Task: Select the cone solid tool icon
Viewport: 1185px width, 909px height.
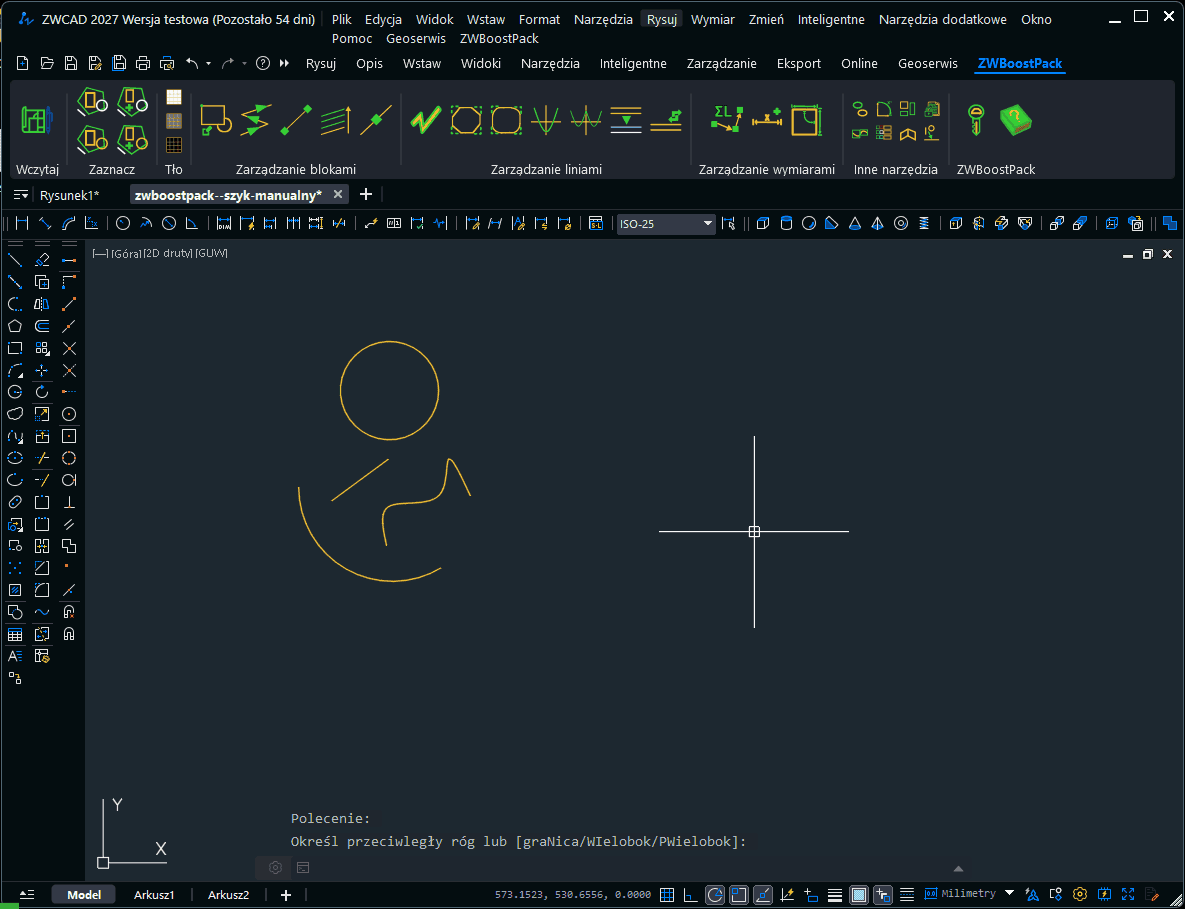Action: (x=854, y=223)
